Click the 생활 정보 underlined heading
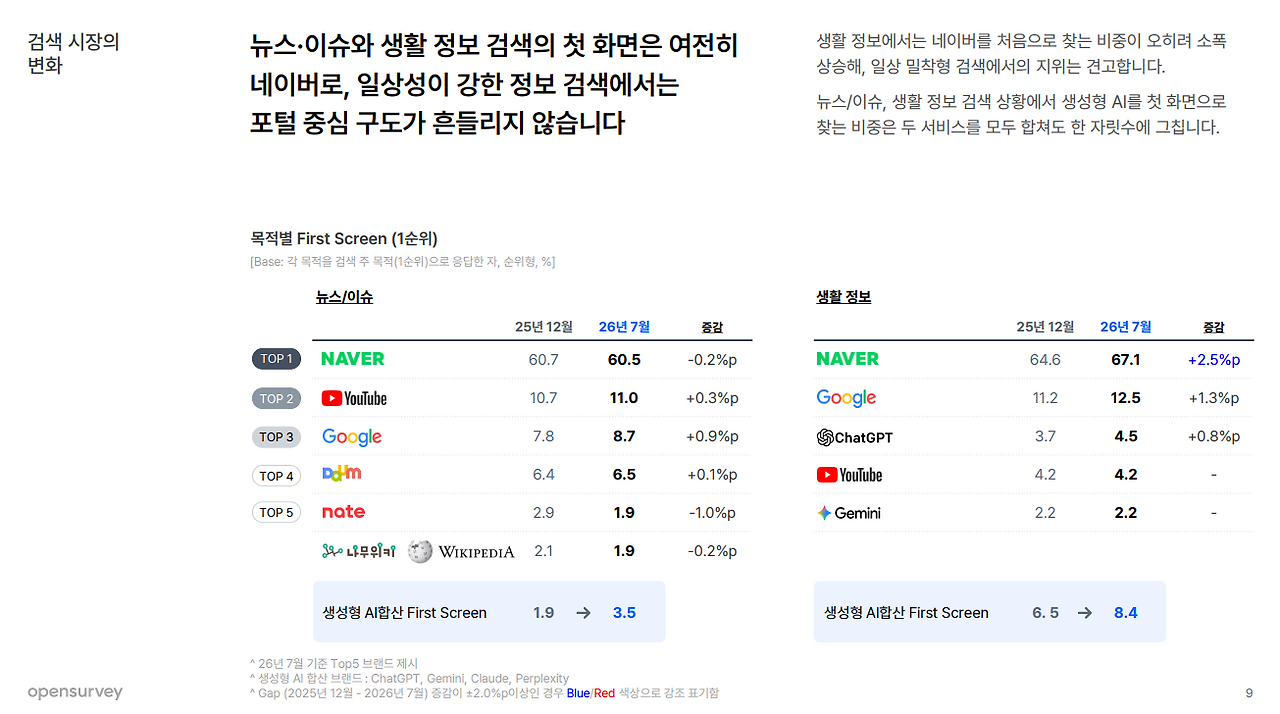Viewport: 1280px width, 714px height. click(844, 297)
